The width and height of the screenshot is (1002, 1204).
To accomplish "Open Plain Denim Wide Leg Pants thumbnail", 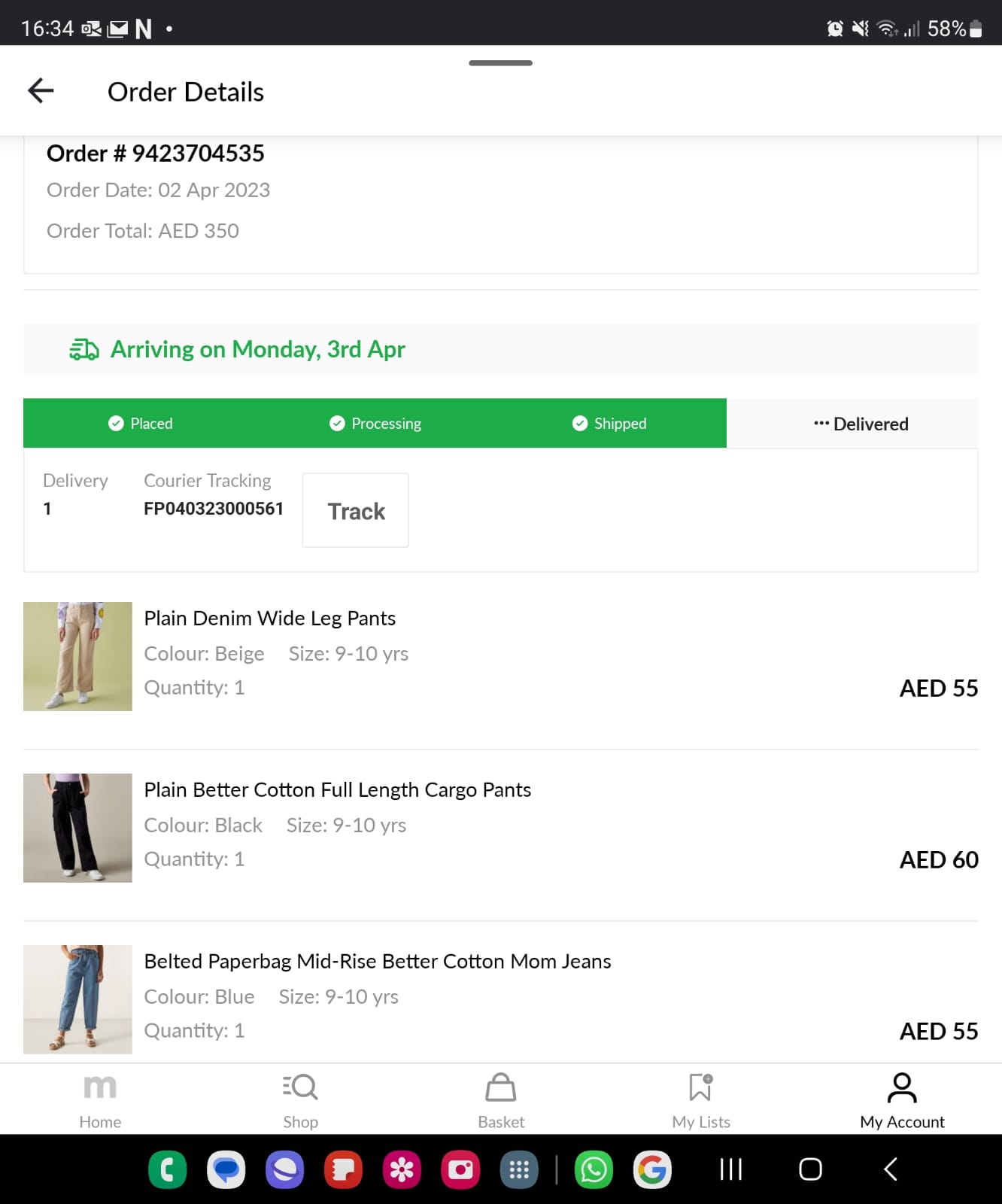I will click(x=77, y=656).
